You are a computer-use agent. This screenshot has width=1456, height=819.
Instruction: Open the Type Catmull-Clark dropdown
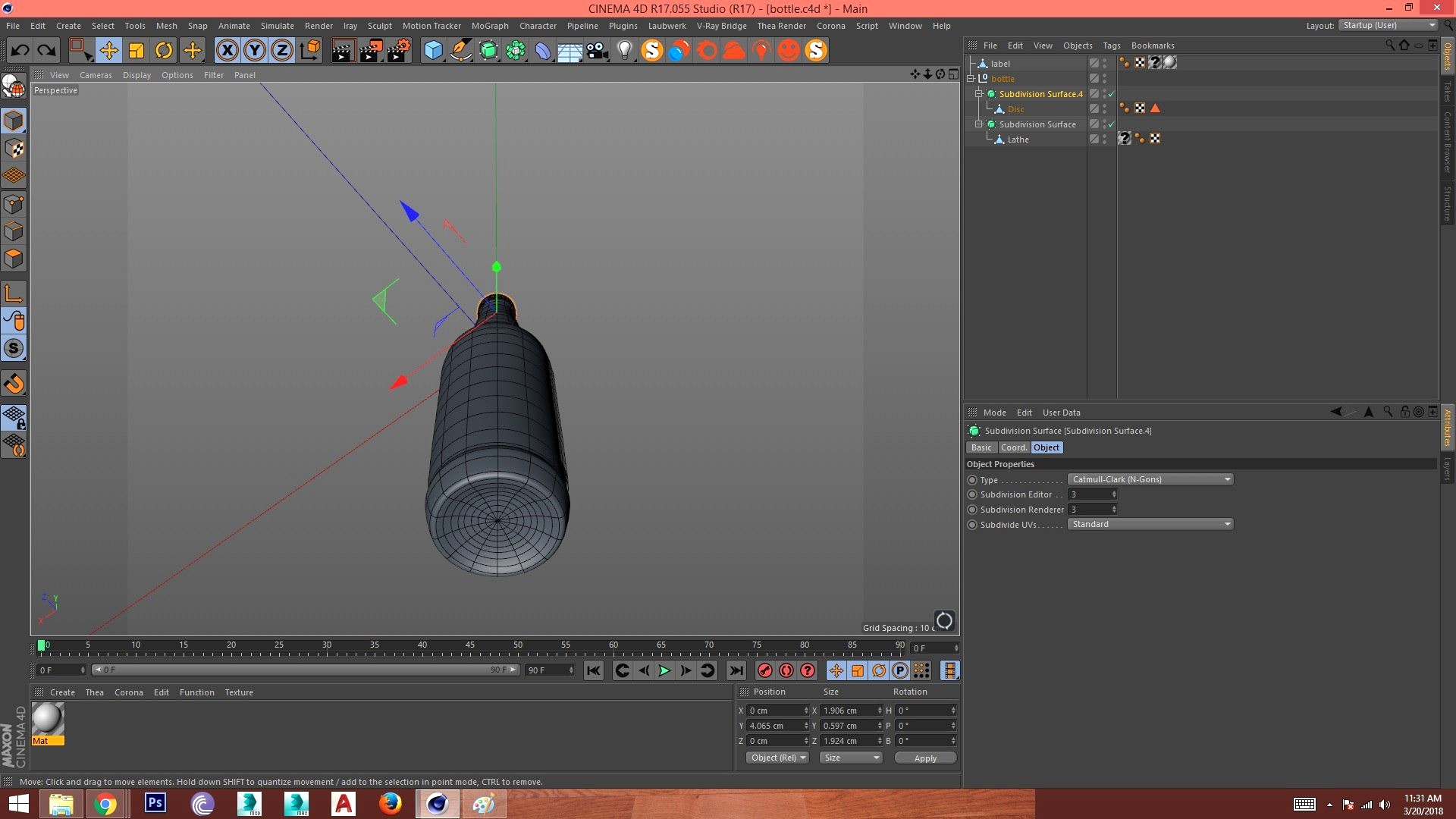coord(1150,479)
